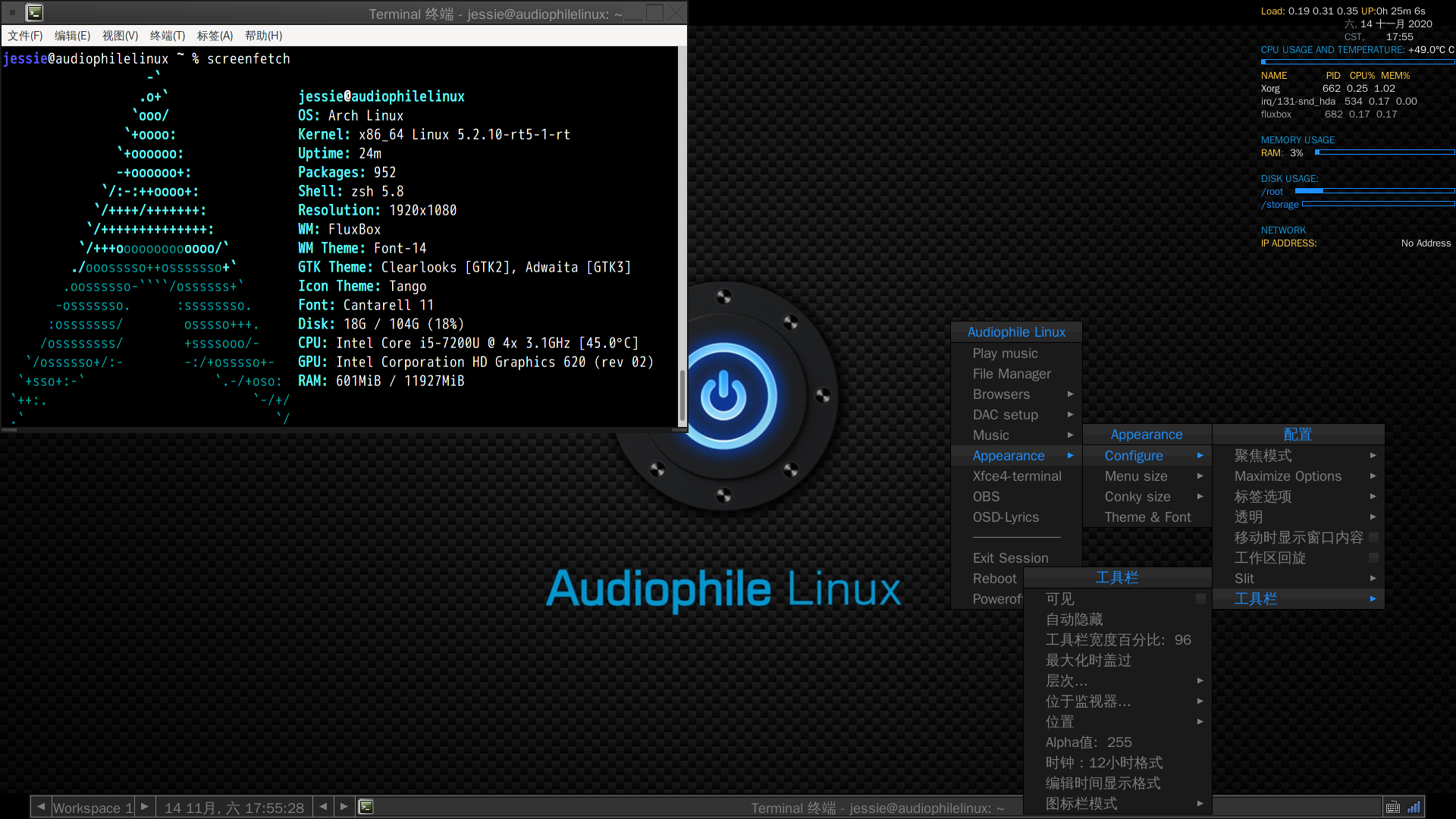The width and height of the screenshot is (1456, 819).
Task: Click the terminal icon in the bottom toolbar
Action: [x=366, y=807]
